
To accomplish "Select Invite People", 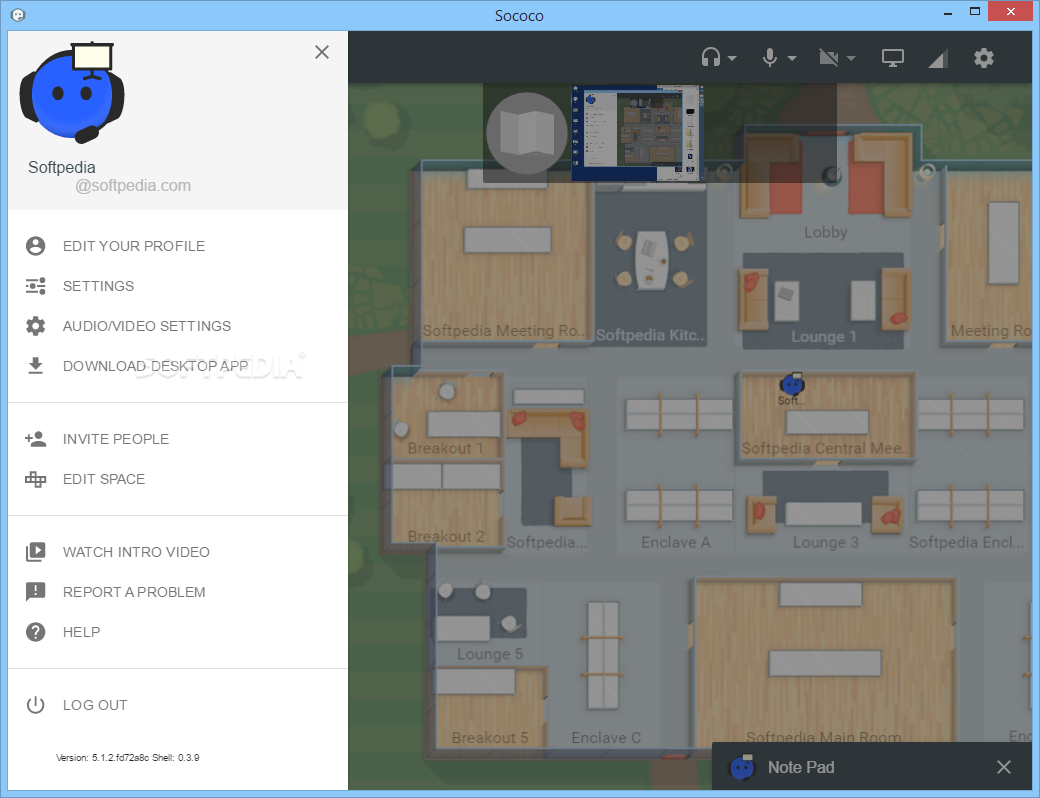I will [x=115, y=439].
